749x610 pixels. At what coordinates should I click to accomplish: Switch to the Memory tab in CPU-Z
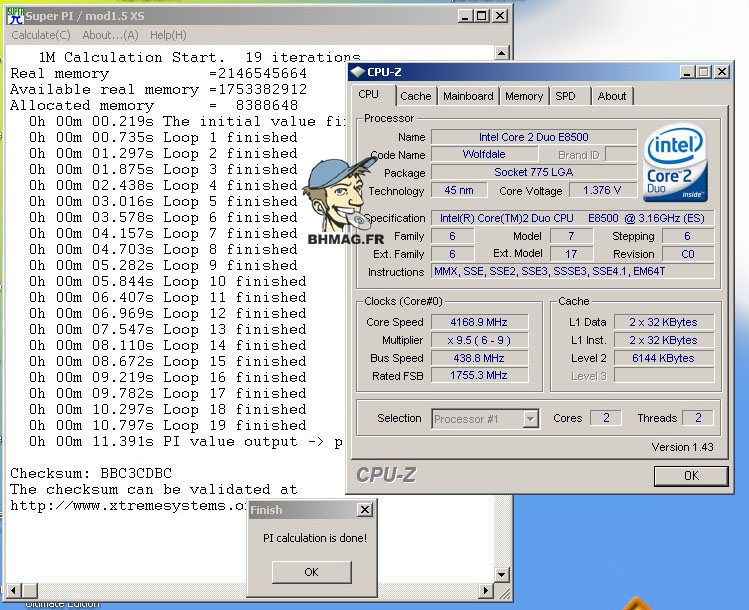tap(524, 96)
